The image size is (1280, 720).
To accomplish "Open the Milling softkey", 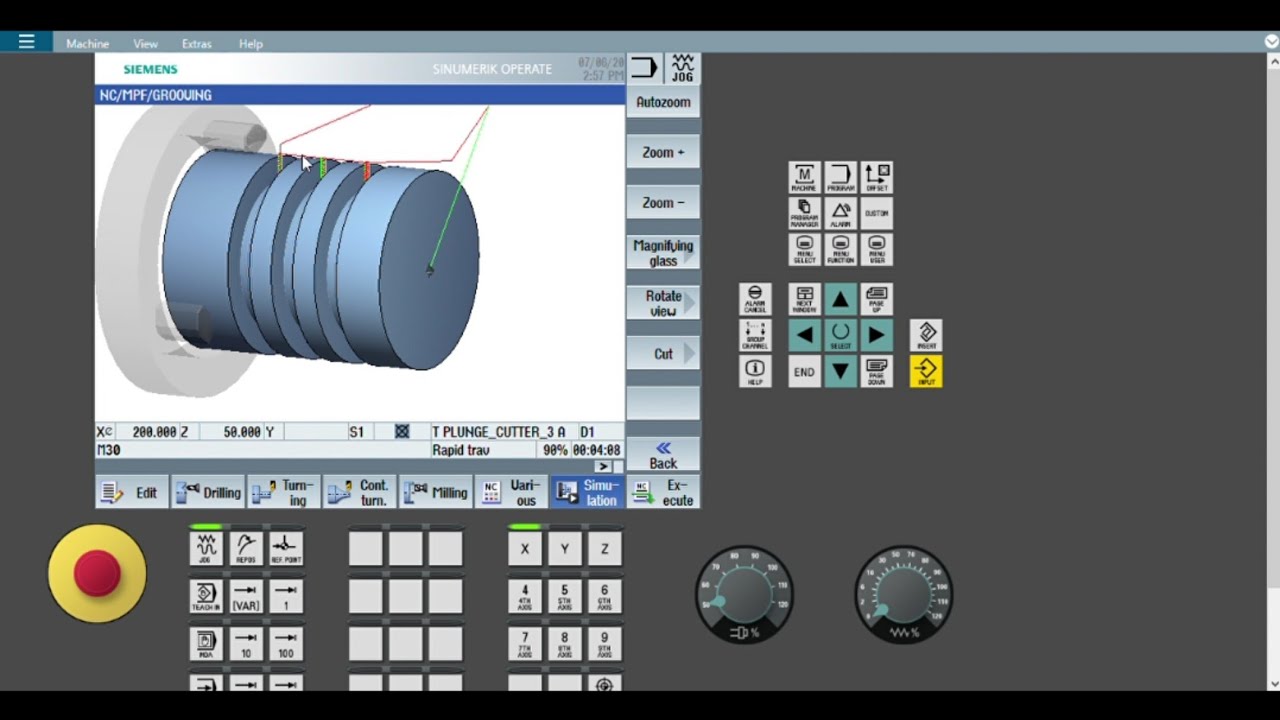I will 436,492.
